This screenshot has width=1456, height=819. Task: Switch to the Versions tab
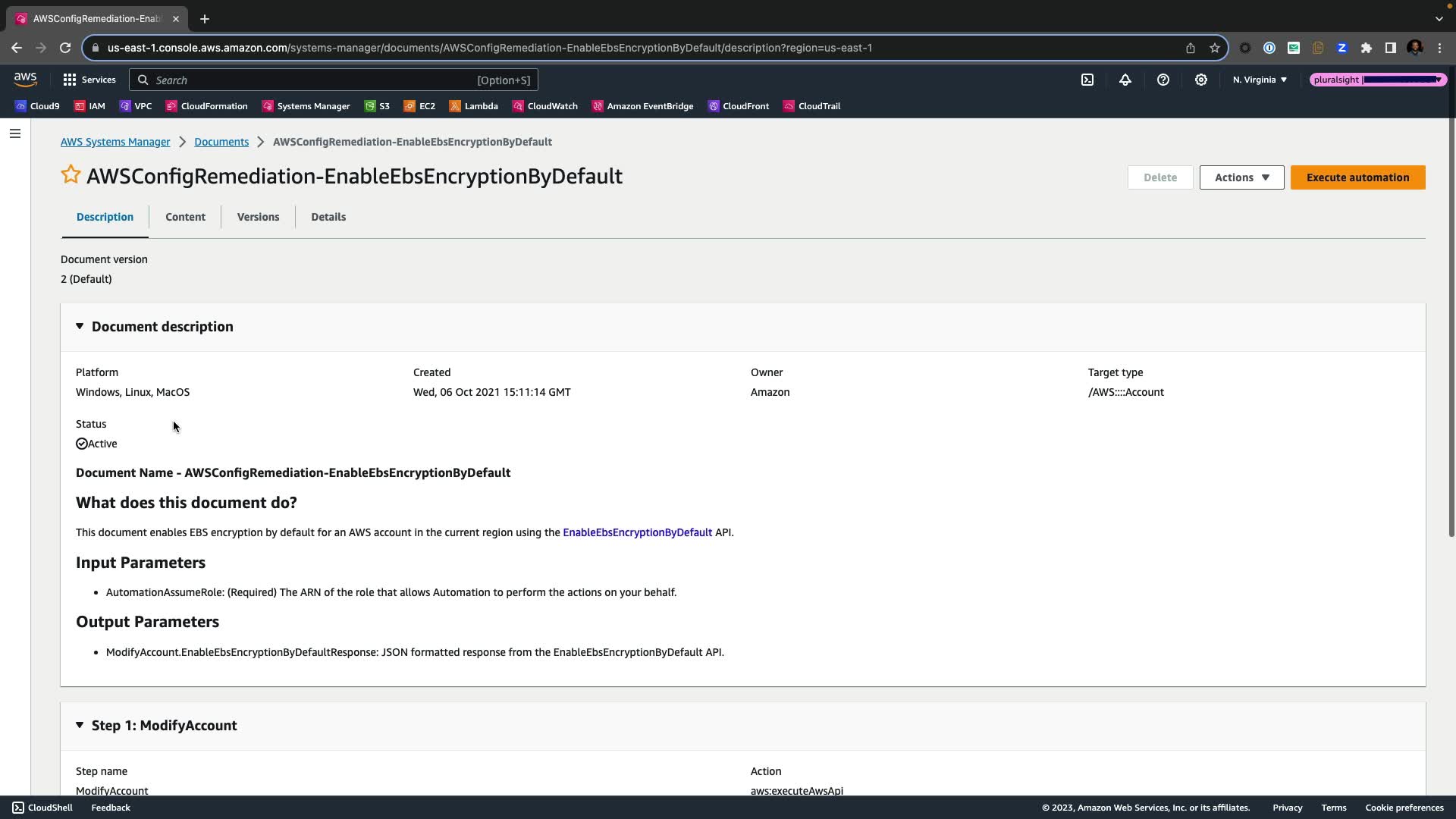(x=258, y=217)
